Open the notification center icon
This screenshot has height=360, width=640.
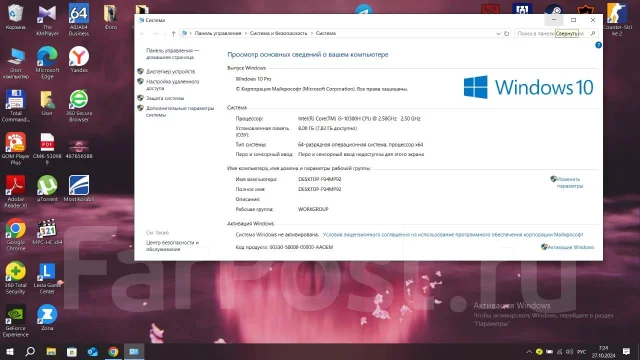coord(627,351)
